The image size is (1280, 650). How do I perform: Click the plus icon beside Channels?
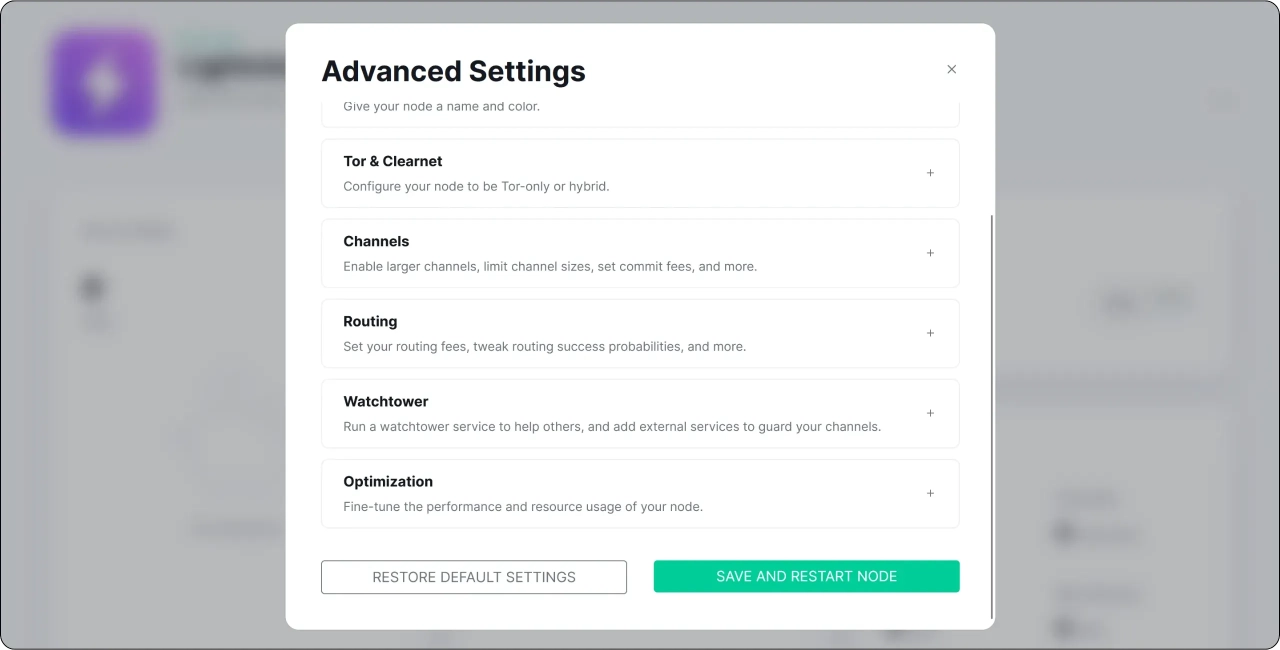click(930, 253)
